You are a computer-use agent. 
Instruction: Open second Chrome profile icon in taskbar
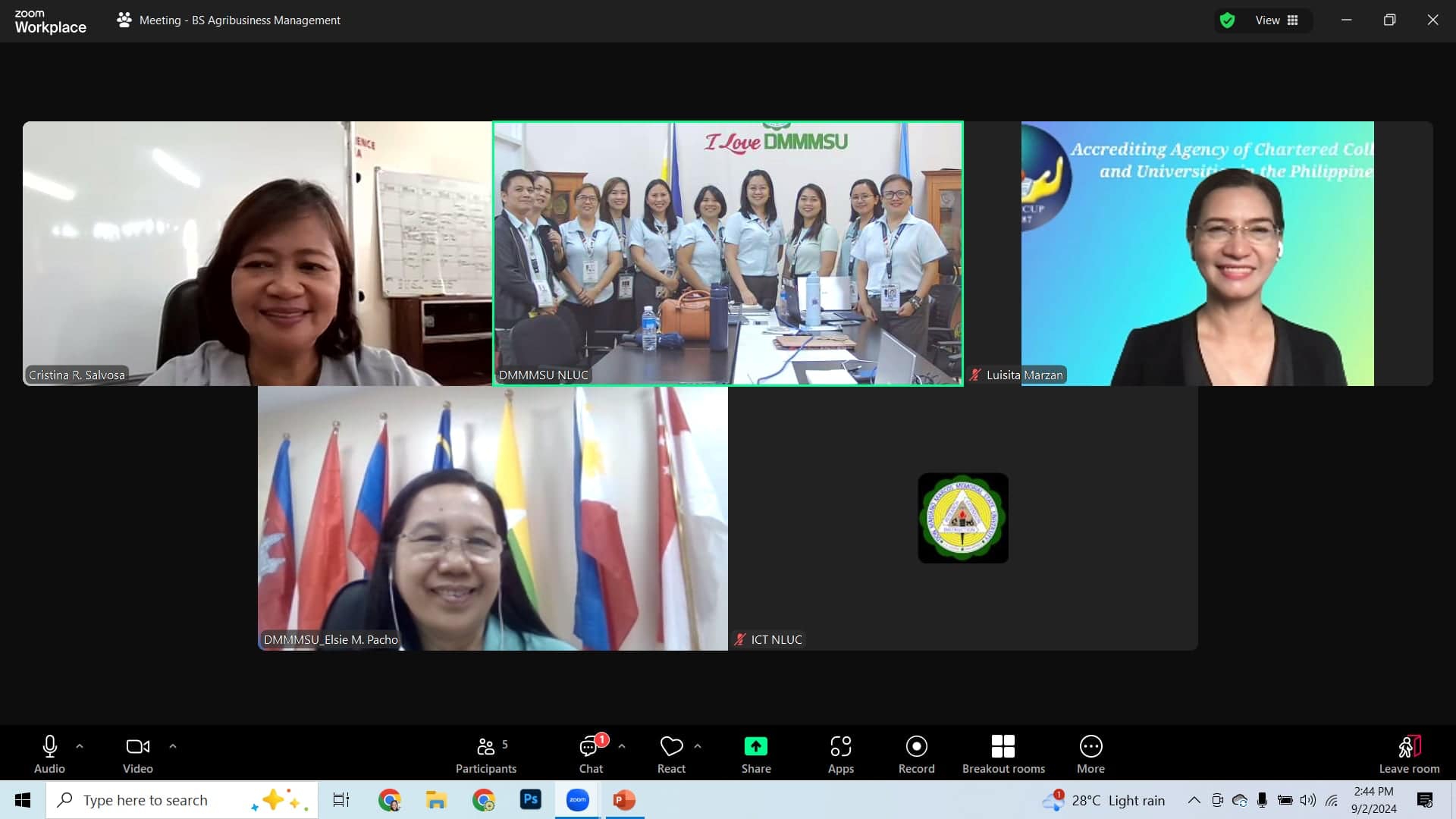(x=483, y=800)
